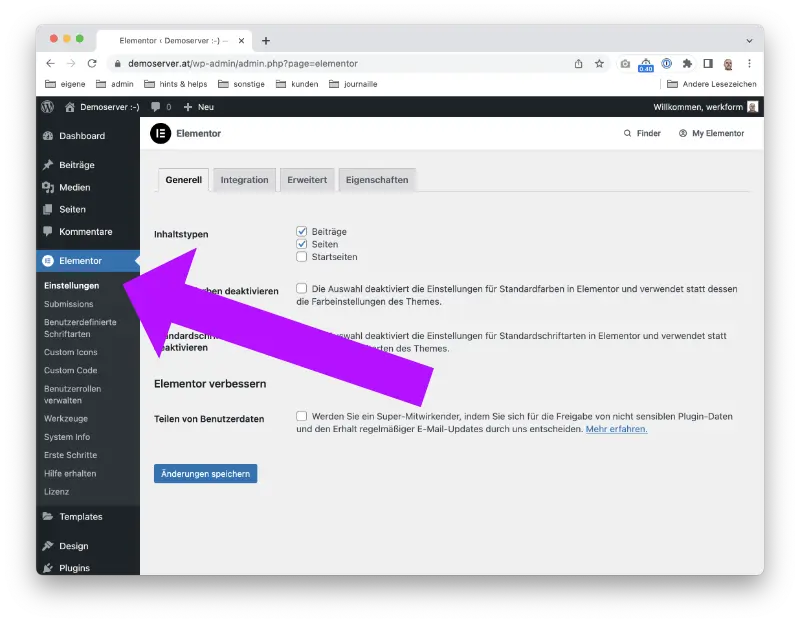Image resolution: width=800 pixels, height=623 pixels.
Task: Uncheck the Beiträge content type checkbox
Action: [302, 231]
